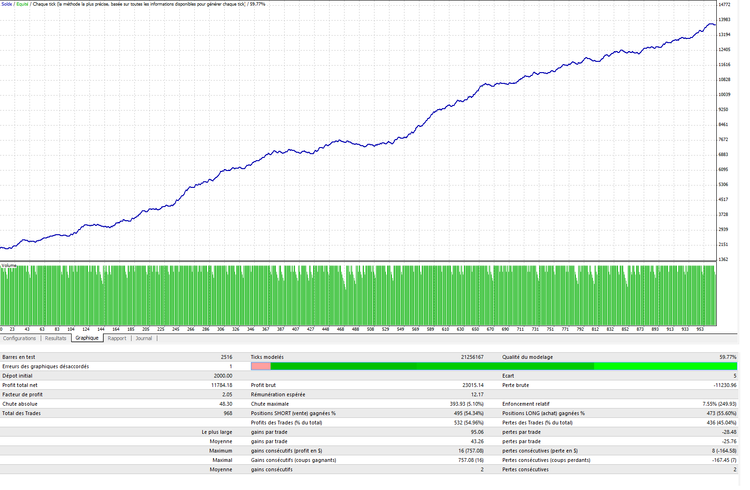Click the pink segment of modeling quality bar
The height and width of the screenshot is (490, 750).
(260, 366)
